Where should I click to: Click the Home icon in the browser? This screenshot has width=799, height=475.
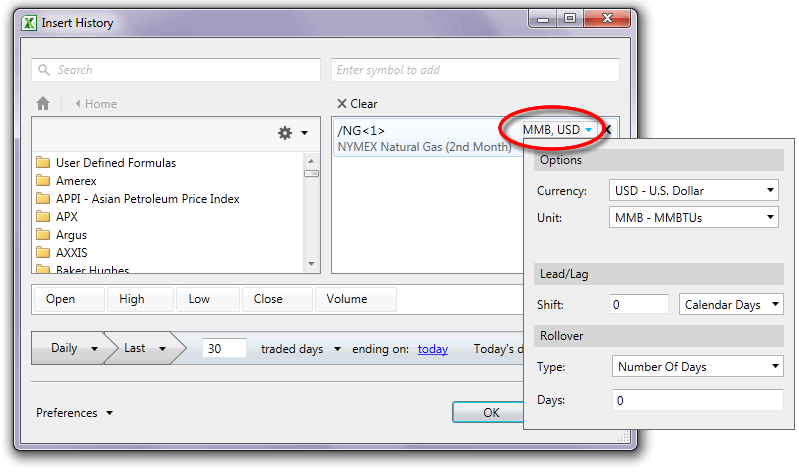click(x=43, y=104)
